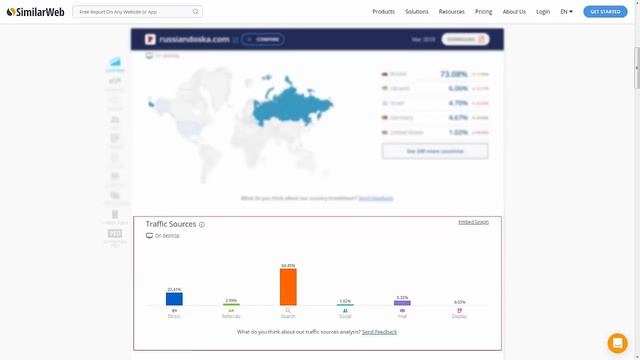Click the green Referrals traffic bar
This screenshot has height=360, width=640.
(x=231, y=304)
